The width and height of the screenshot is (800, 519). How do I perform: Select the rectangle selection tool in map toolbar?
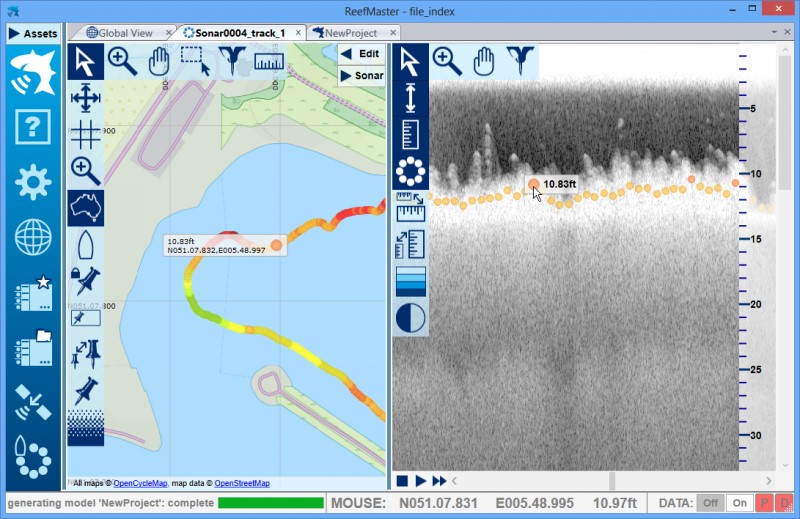tap(196, 62)
